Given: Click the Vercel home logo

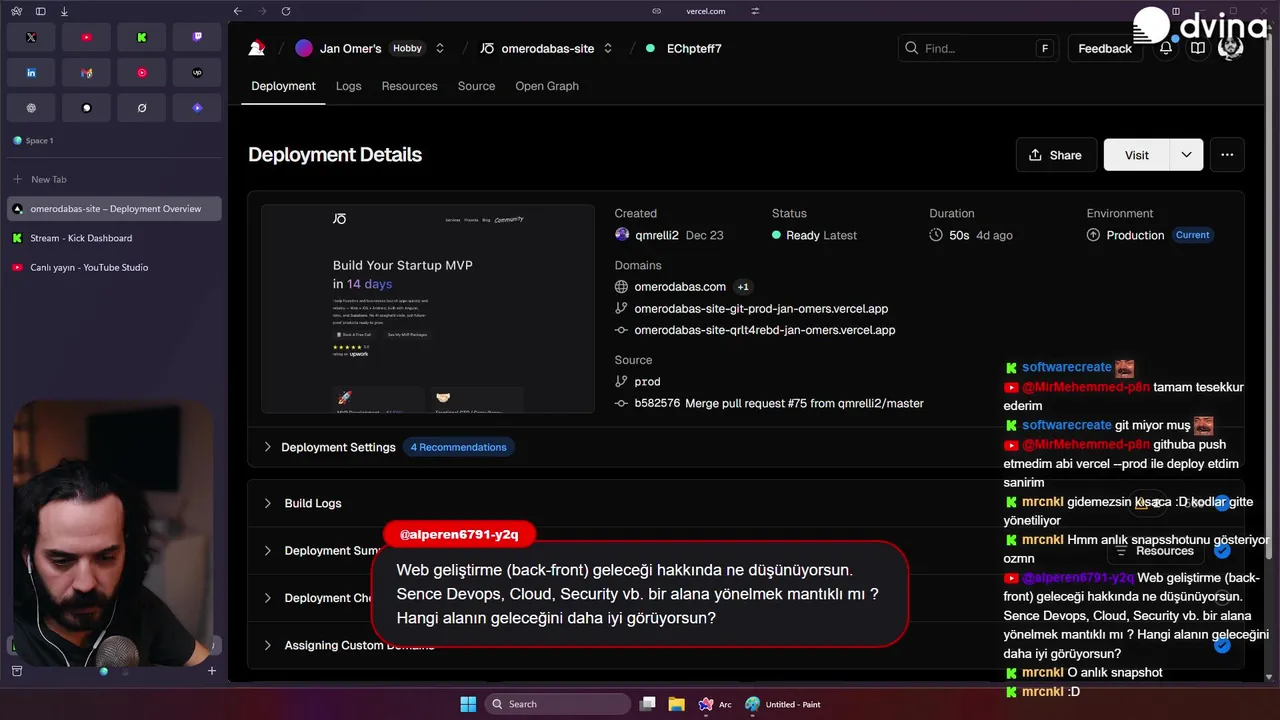Looking at the screenshot, I should point(257,48).
